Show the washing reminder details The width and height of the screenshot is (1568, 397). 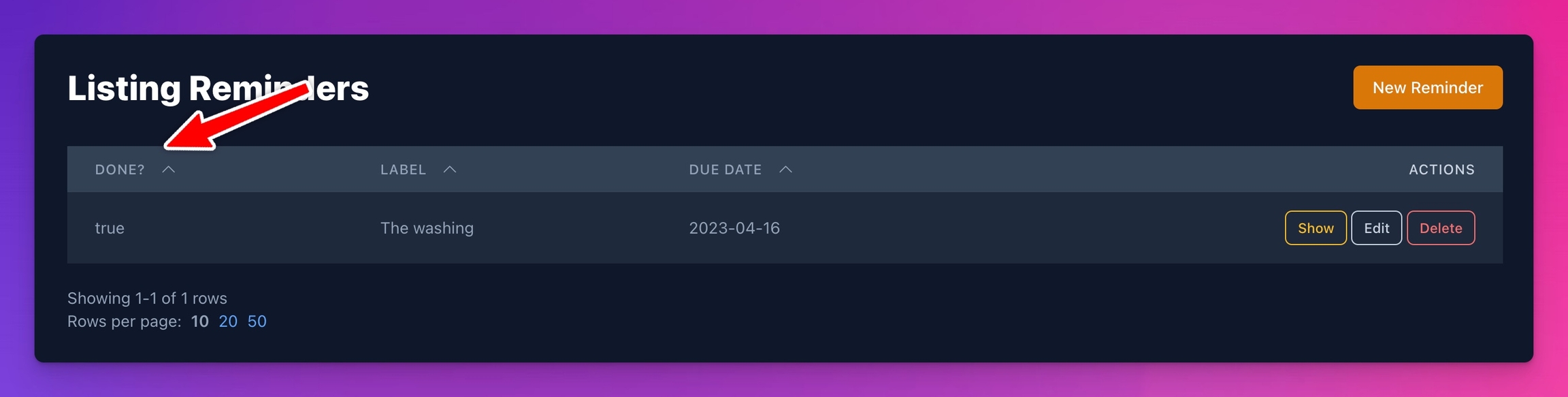[1315, 228]
